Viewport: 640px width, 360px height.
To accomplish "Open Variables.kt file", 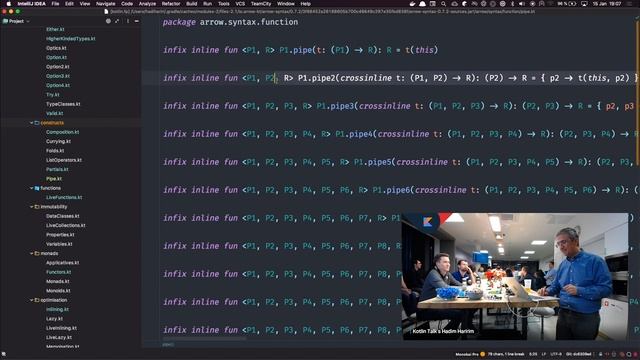I will point(59,244).
